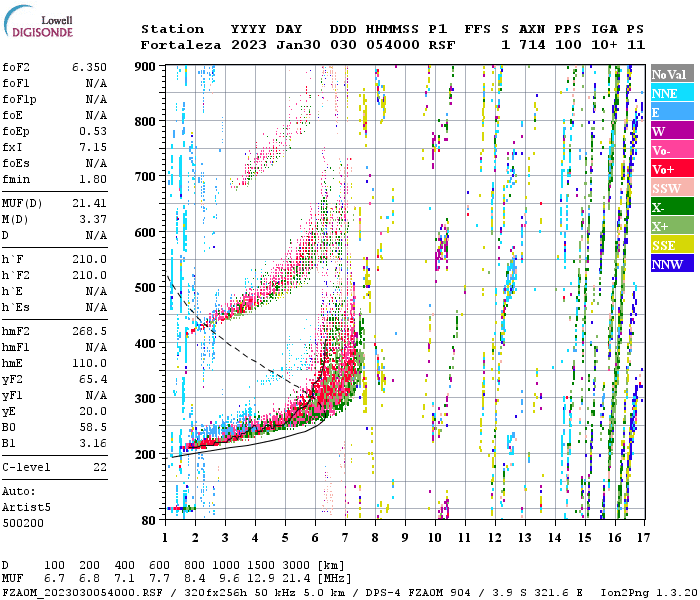This screenshot has width=700, height=600.
Task: Select the Vo- pink legend swatch
Action: 672,150
